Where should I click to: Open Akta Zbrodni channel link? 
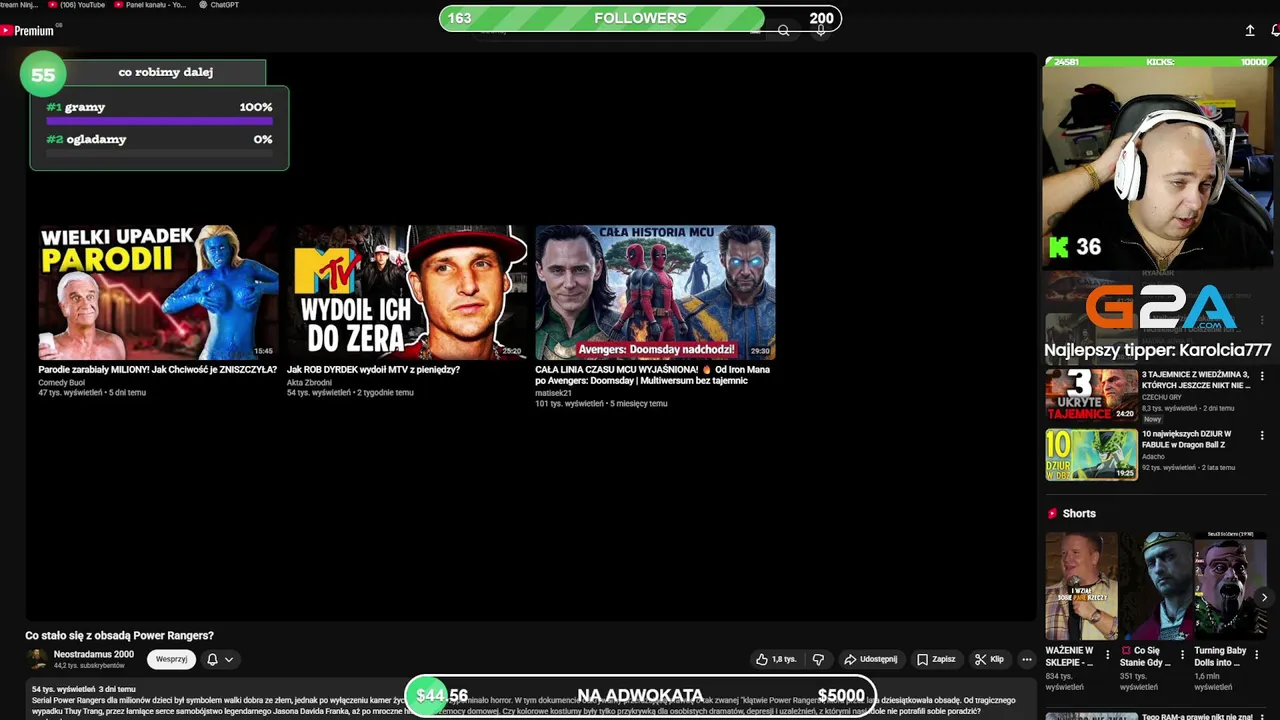[309, 383]
